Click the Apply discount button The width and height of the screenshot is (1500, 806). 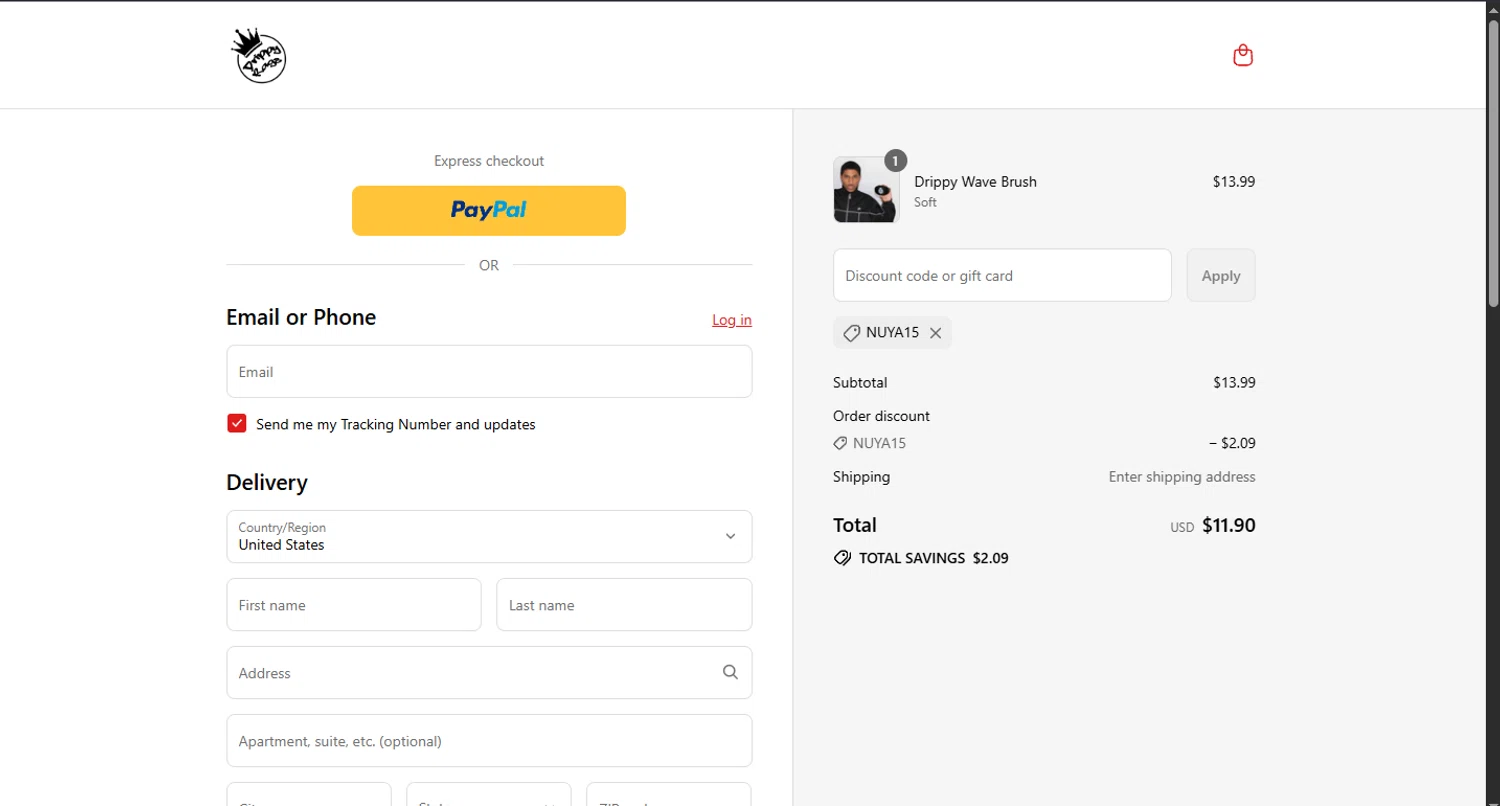[x=1221, y=275]
